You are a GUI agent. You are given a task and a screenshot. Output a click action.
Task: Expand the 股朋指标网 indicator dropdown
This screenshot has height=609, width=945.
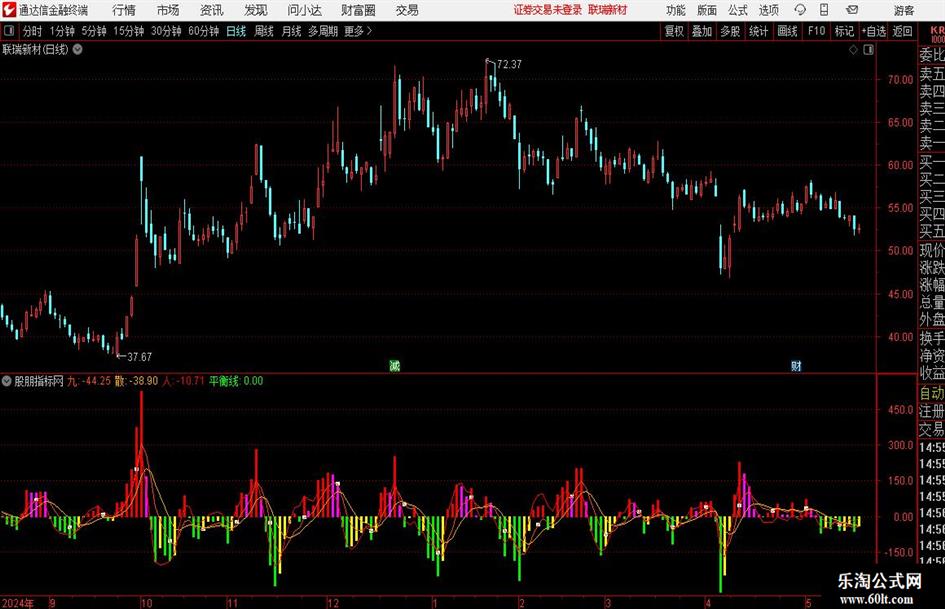[x=7, y=381]
